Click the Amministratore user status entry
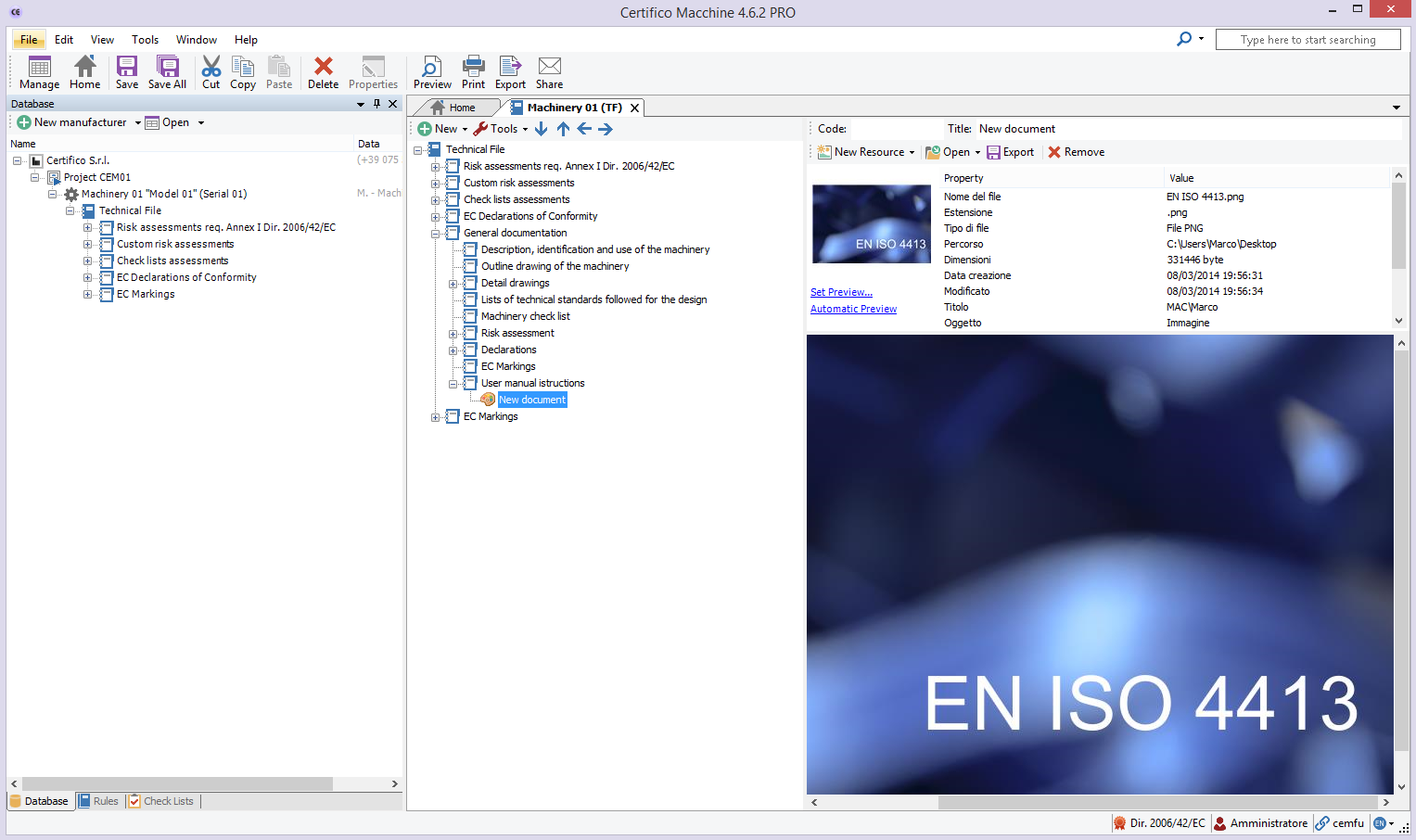Viewport: 1416px width, 840px height. (1261, 823)
